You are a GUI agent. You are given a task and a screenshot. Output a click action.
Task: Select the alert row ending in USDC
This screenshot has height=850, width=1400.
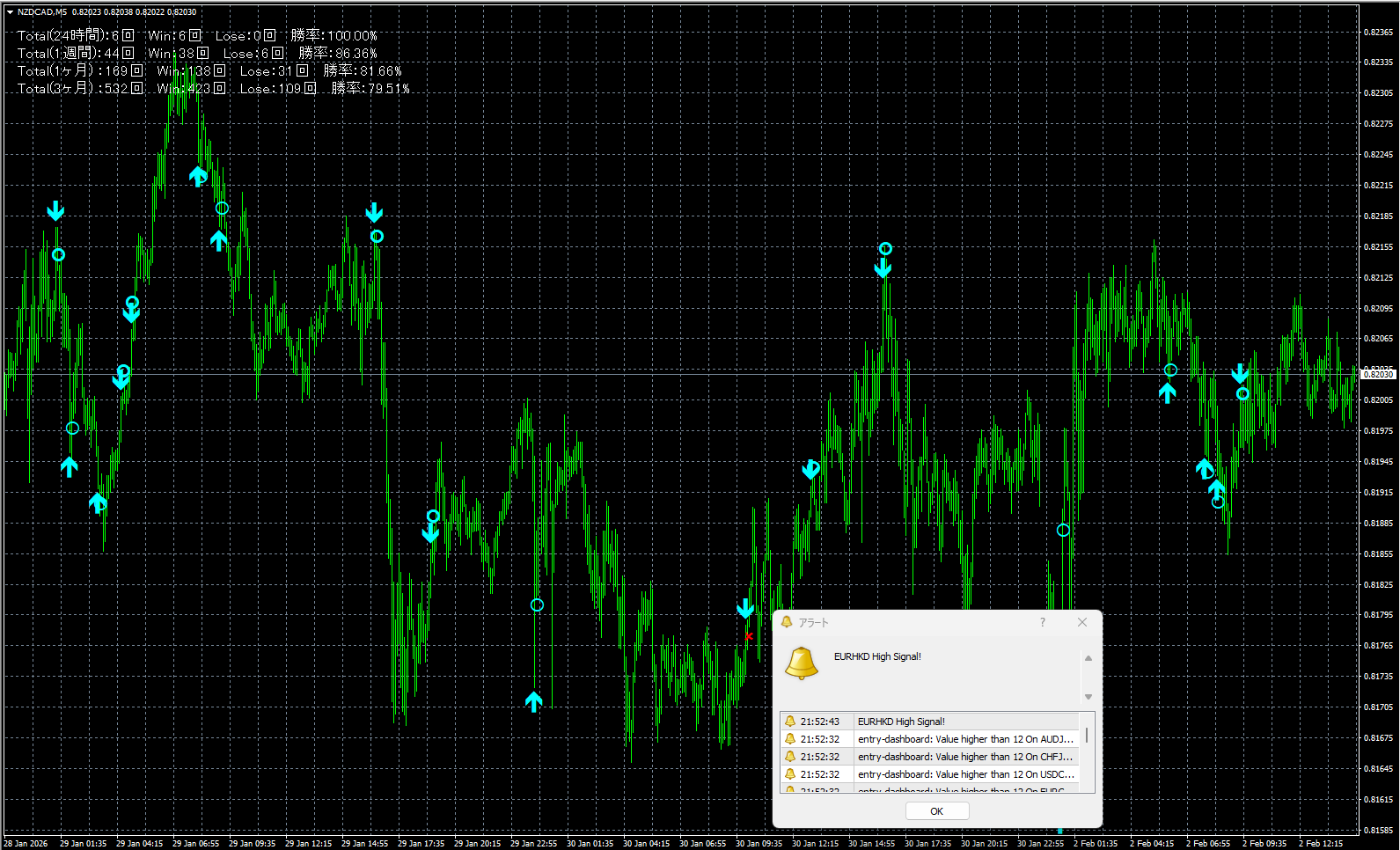(928, 774)
